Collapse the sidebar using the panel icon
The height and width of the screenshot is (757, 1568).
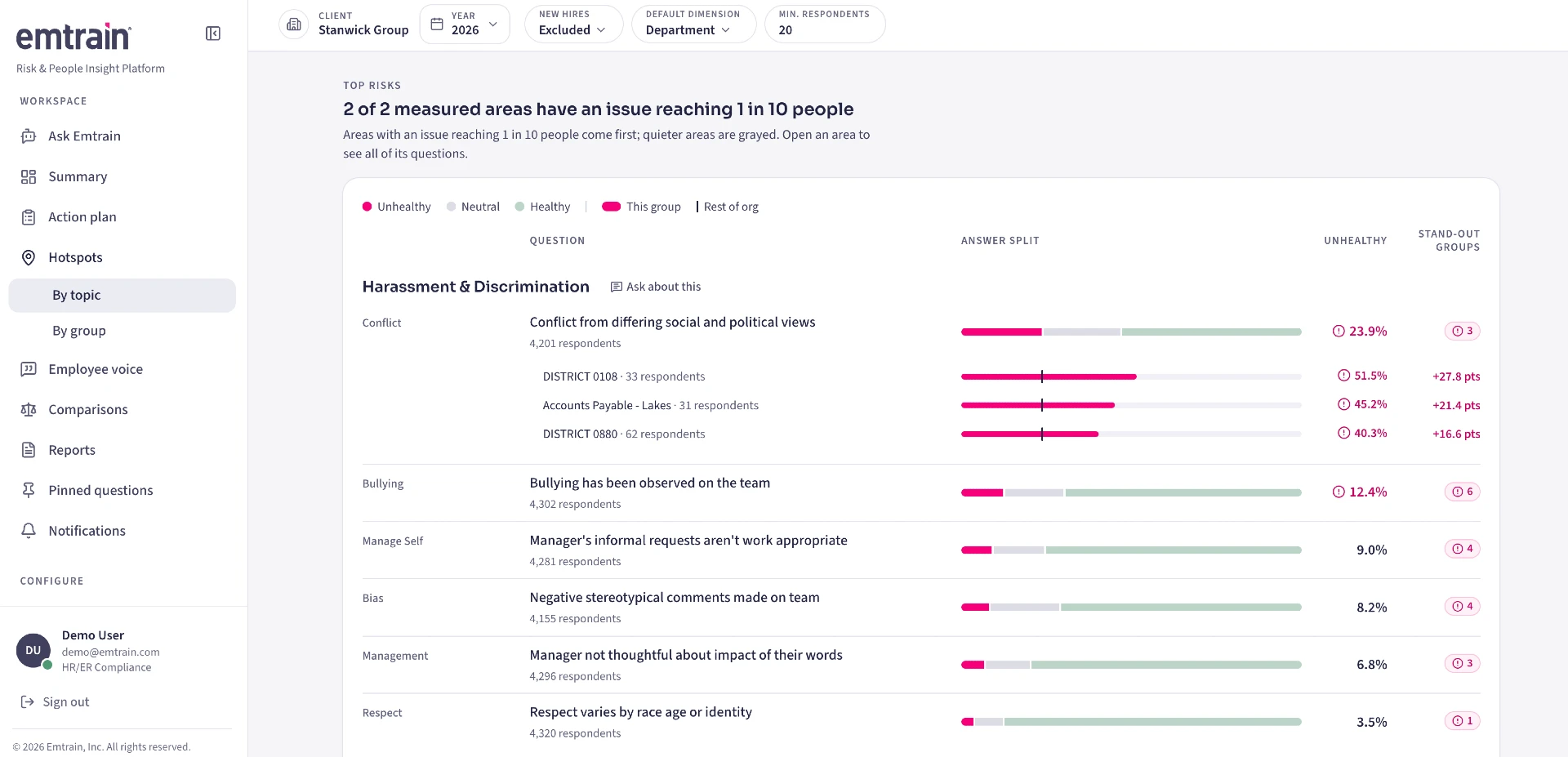coord(213,33)
